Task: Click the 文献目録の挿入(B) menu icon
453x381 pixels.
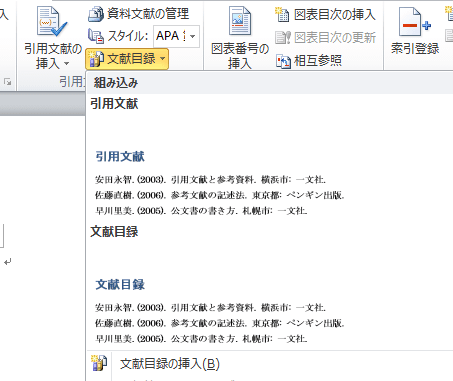Action: tap(99, 363)
